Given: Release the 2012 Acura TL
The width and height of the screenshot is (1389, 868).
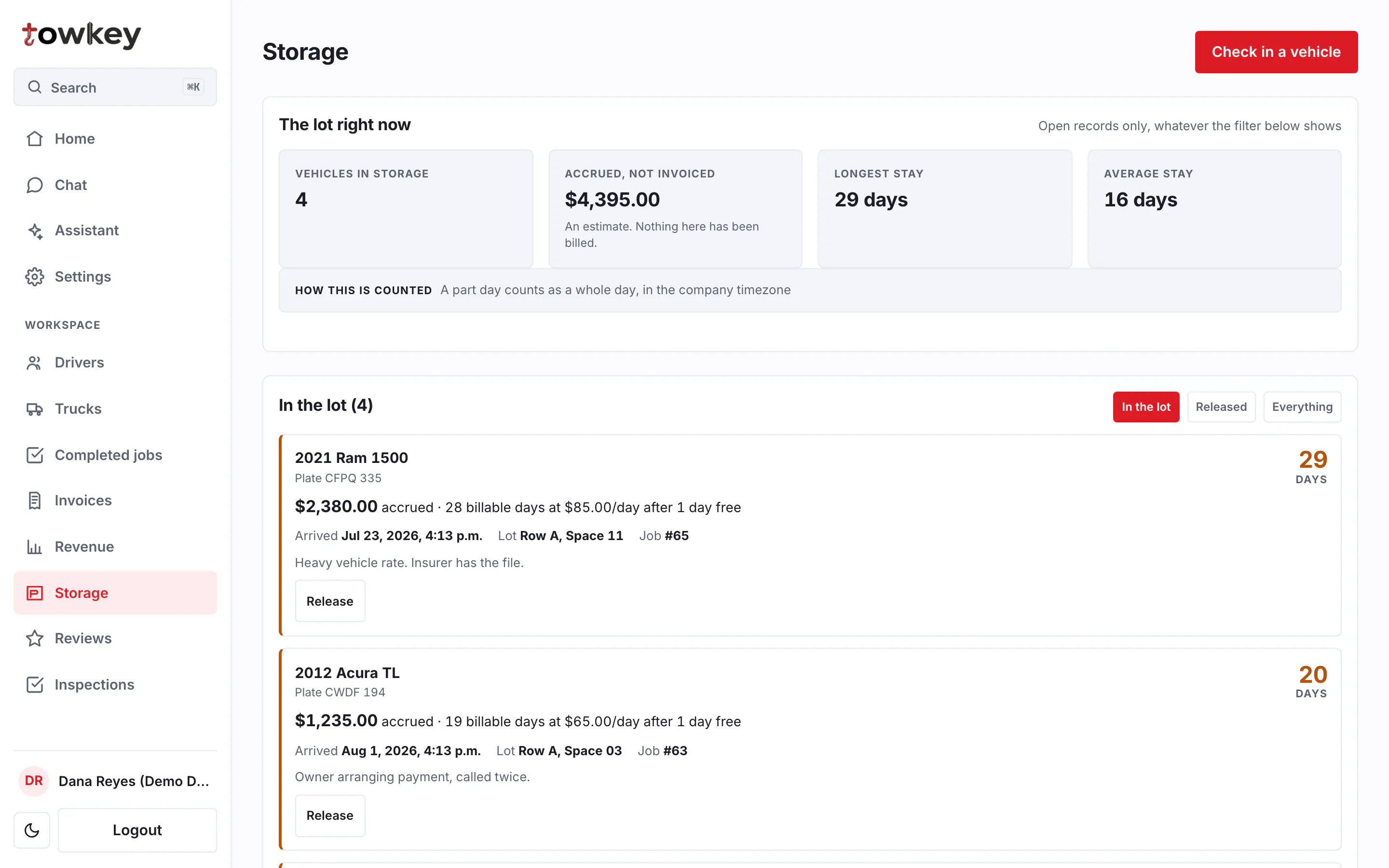Looking at the screenshot, I should tap(330, 815).
